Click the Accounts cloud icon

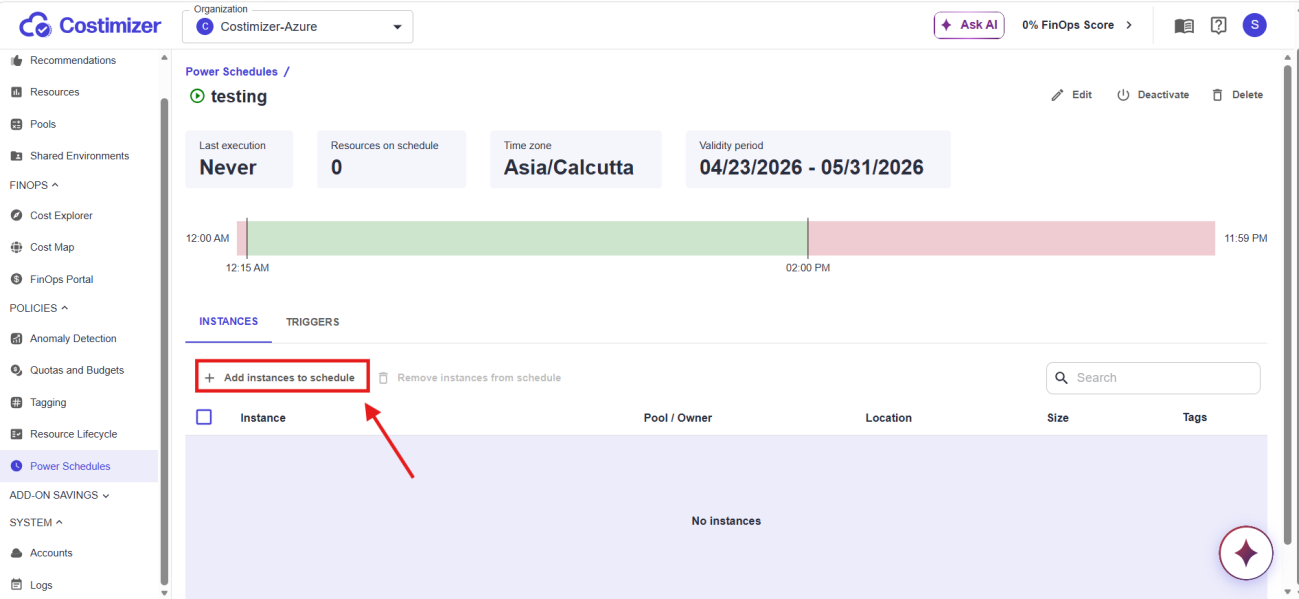(x=16, y=553)
